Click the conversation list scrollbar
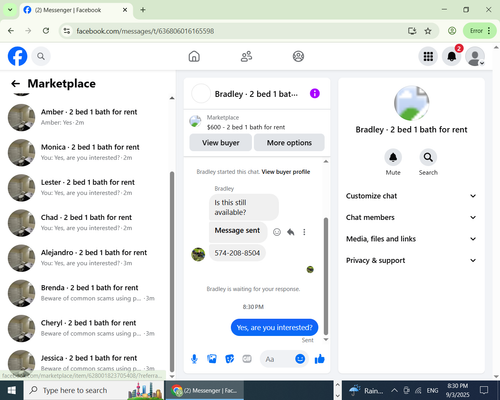500x400 pixels. click(x=172, y=272)
